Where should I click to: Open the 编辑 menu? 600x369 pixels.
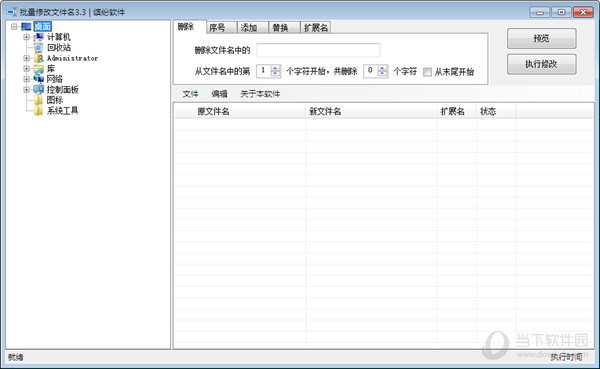(219, 94)
